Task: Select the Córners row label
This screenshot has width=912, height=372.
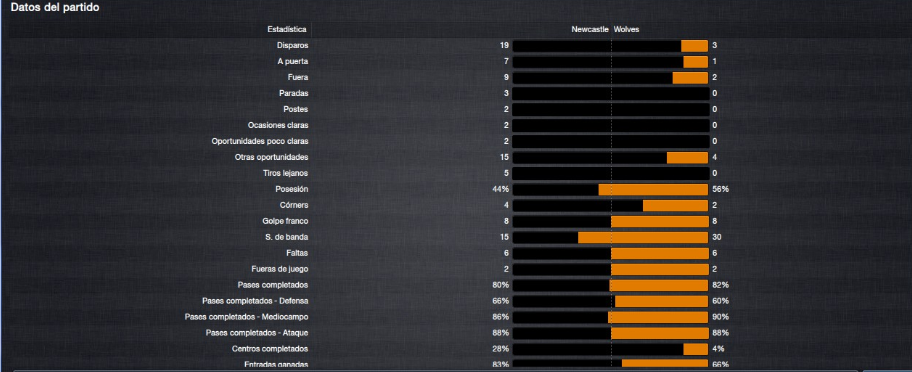Action: 294,205
